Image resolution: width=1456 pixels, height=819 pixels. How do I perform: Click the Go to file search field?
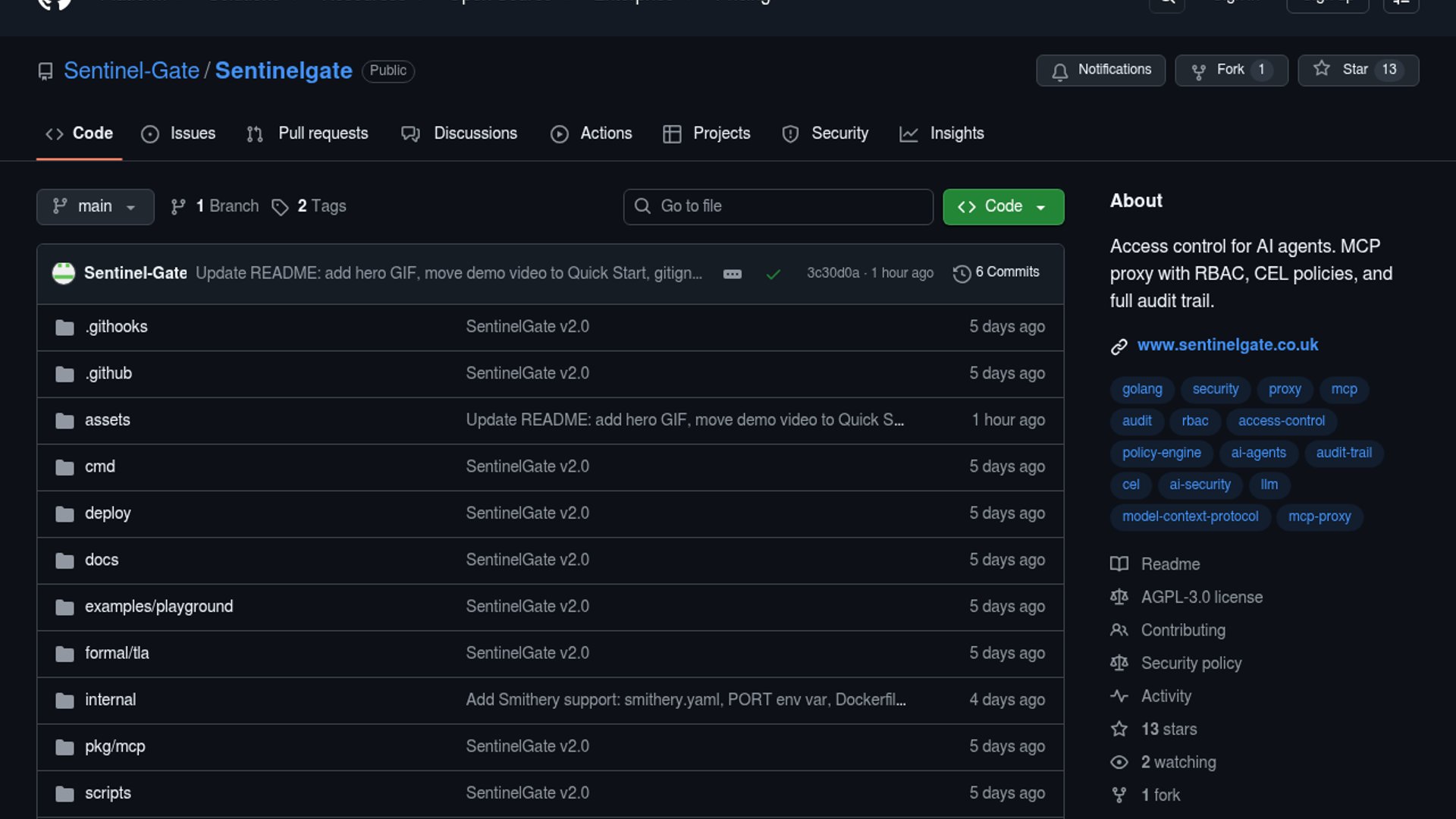pos(778,206)
